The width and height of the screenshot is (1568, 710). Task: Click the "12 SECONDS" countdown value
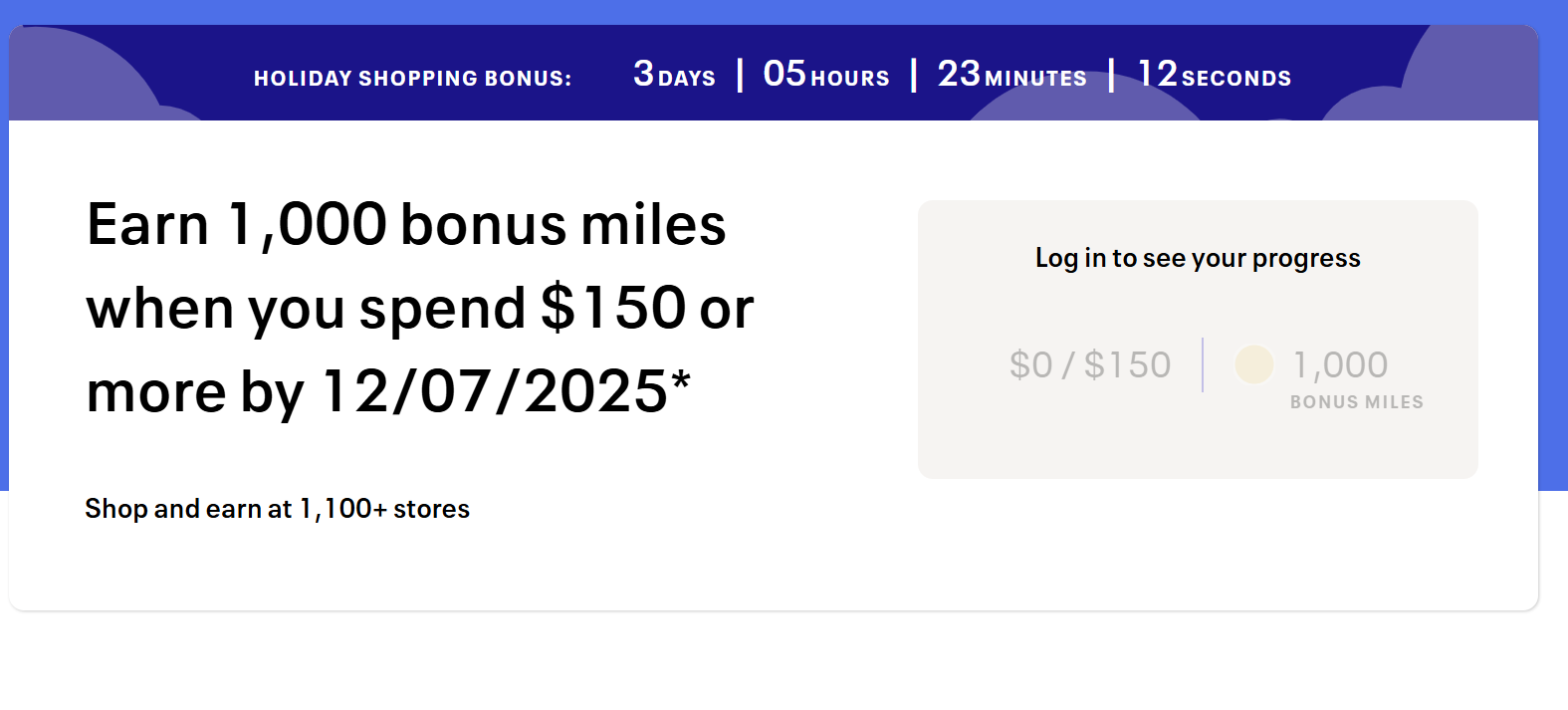(x=1215, y=75)
